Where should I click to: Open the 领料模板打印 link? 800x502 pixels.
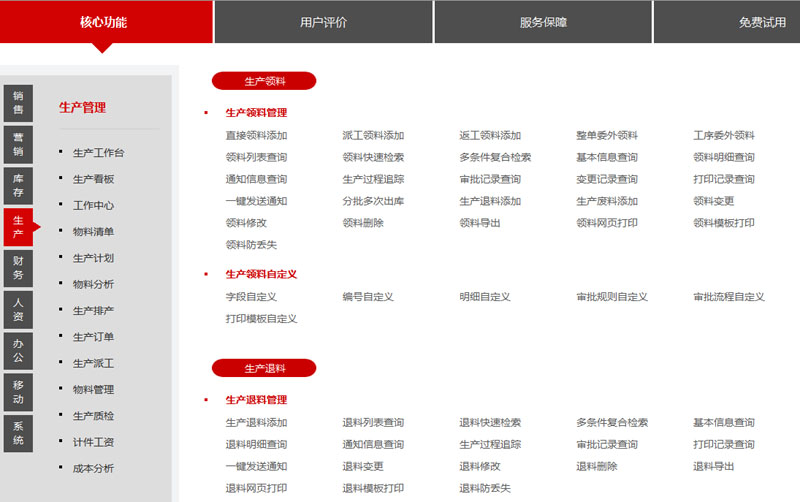[723, 223]
